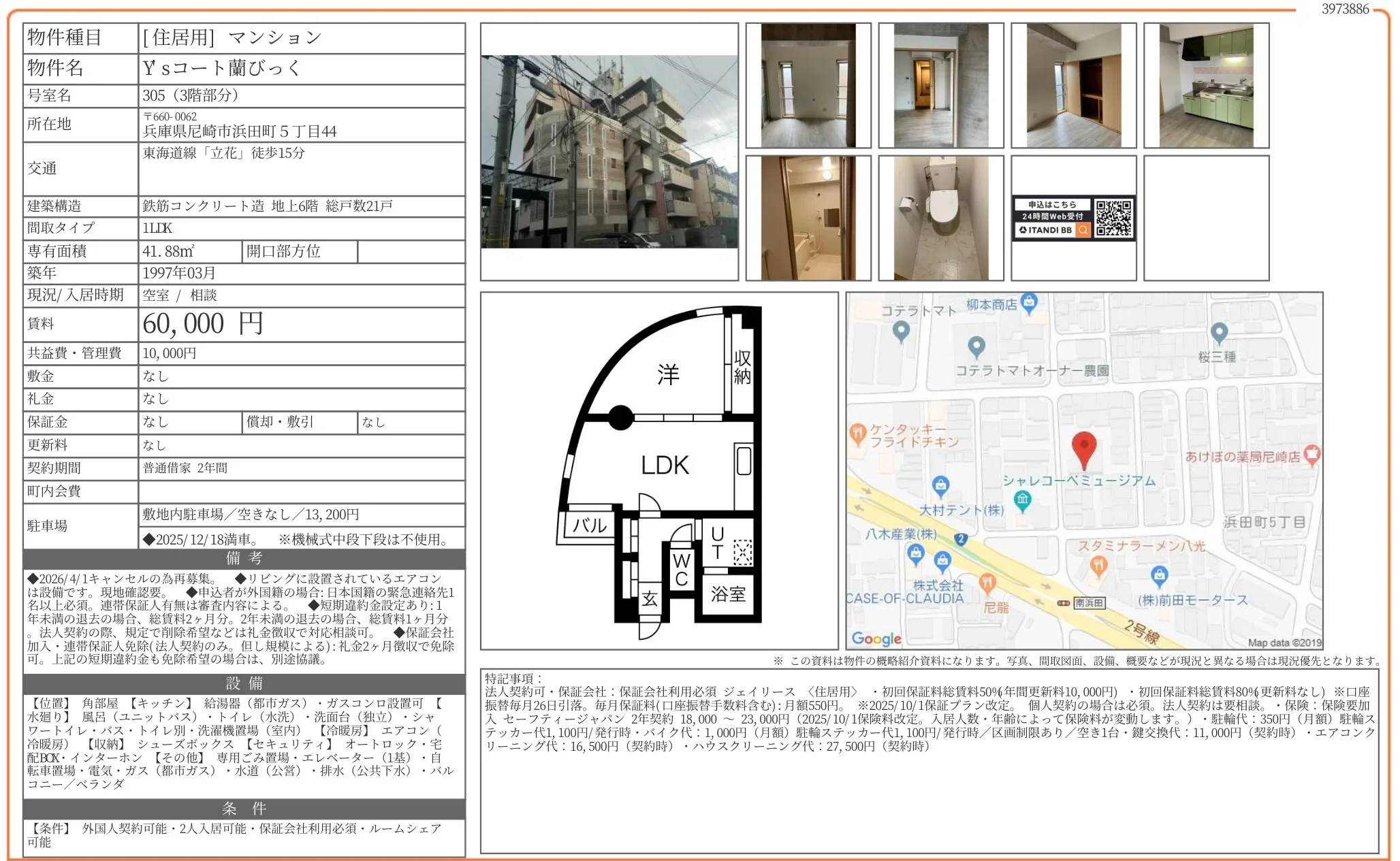Click the ケンタッキーフライドチキン restaurant map icon
Viewport: 1400px width, 861px height.
857,434
